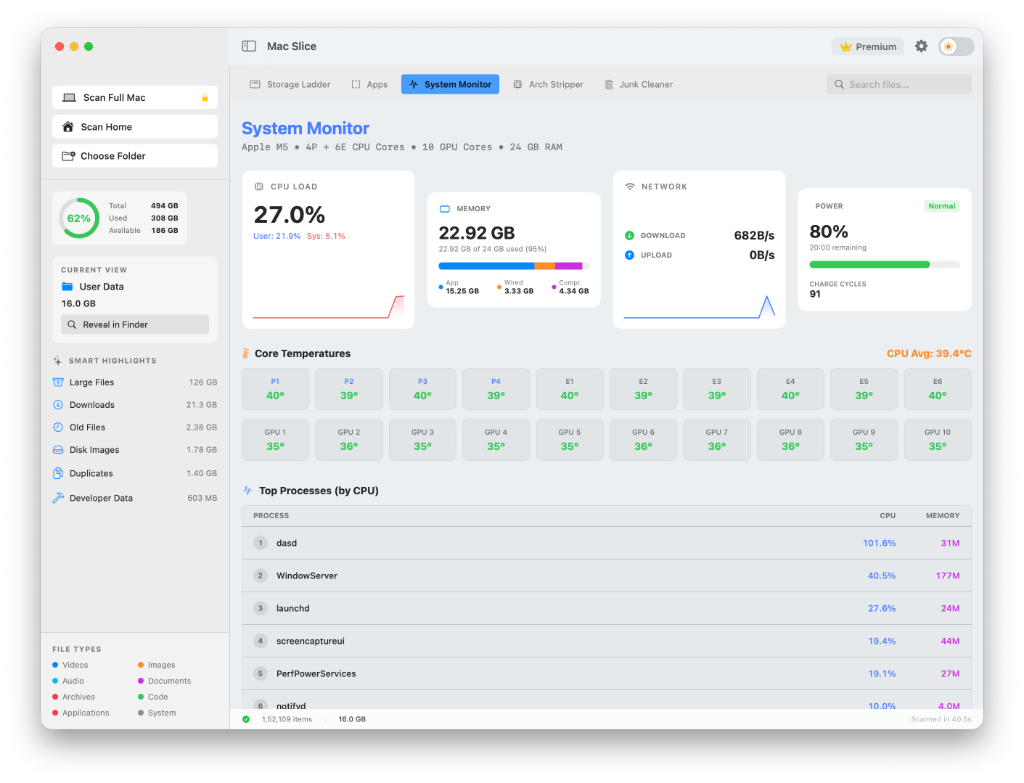The image size is (1024, 783).
Task: Click the CPU column header
Action: (887, 516)
